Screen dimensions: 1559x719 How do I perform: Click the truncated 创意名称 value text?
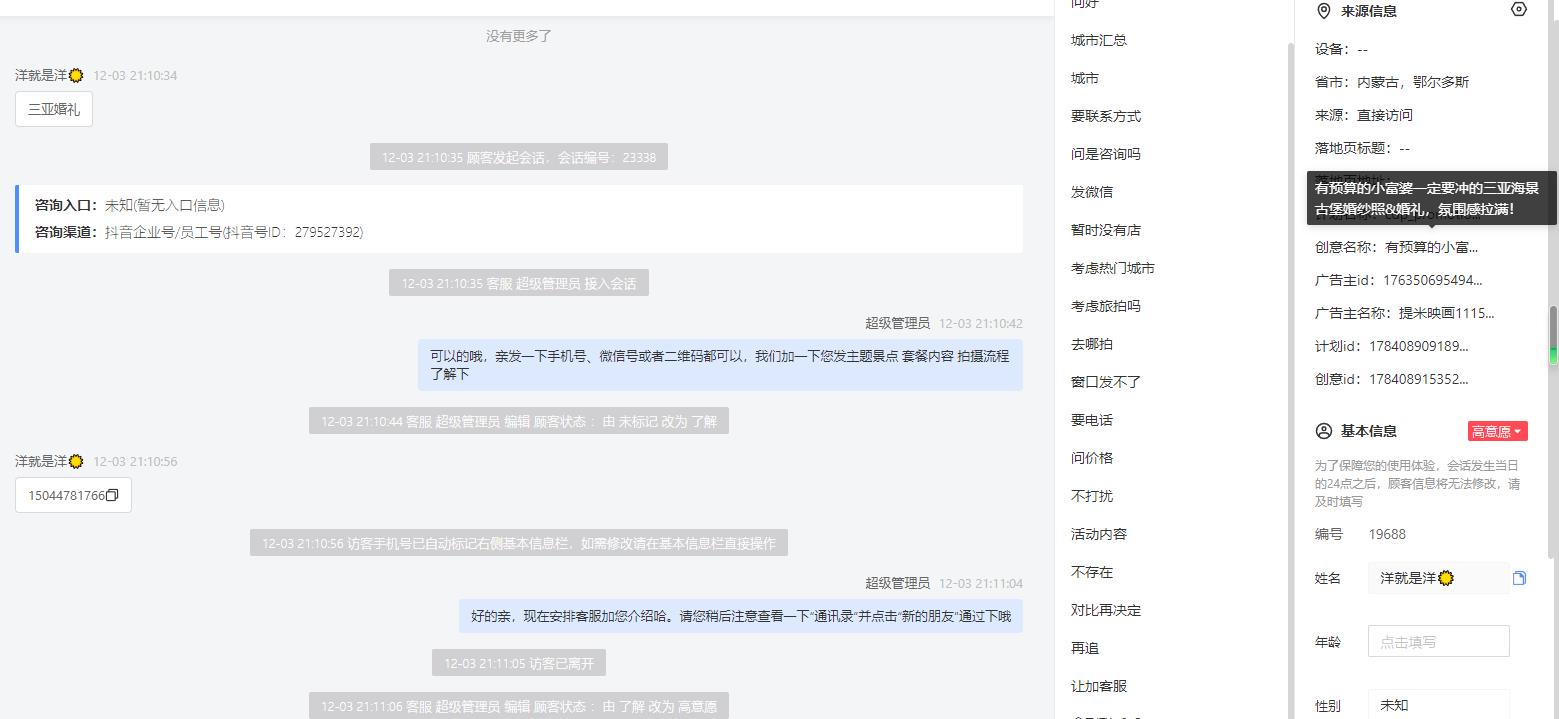[x=1430, y=247]
